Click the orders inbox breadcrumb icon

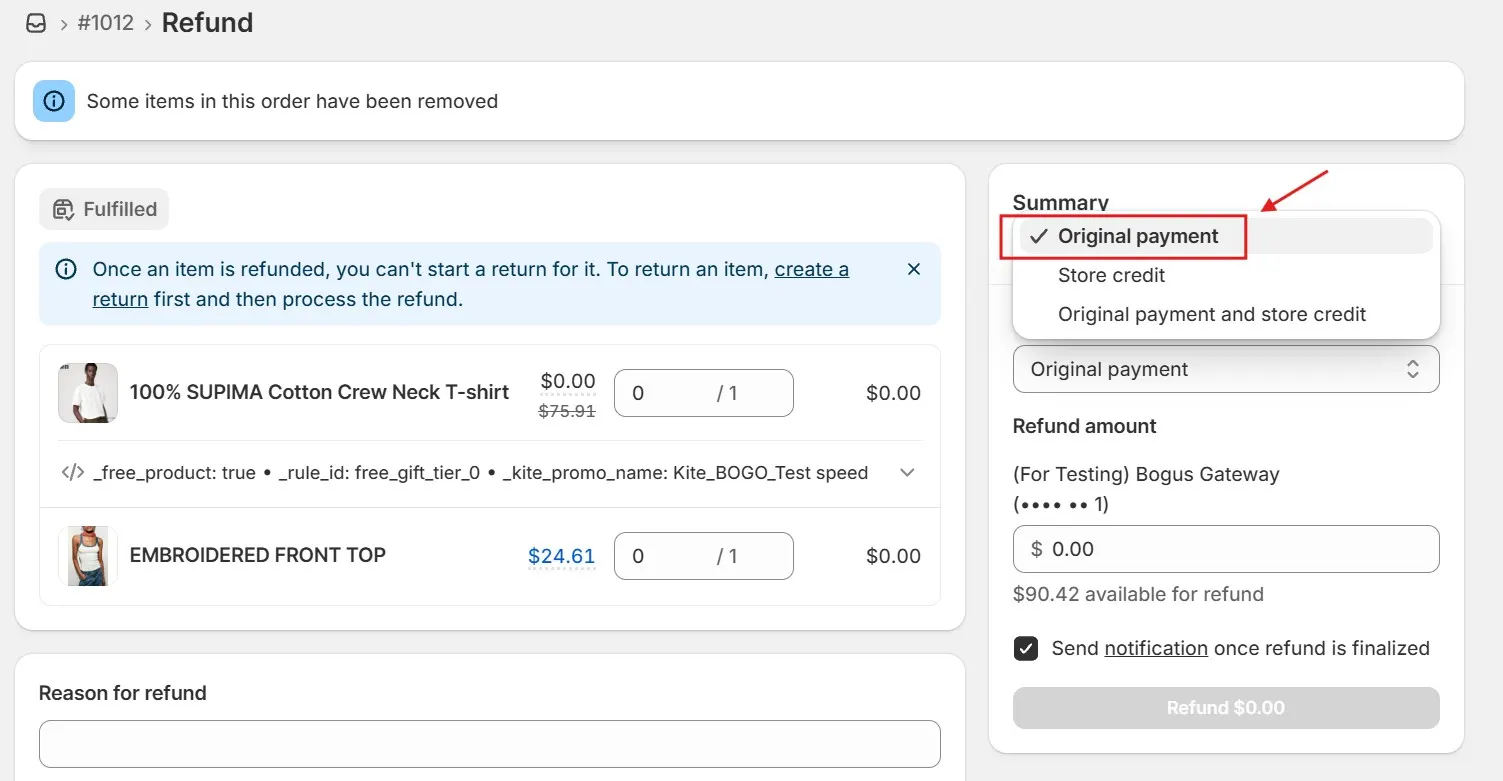[36, 23]
